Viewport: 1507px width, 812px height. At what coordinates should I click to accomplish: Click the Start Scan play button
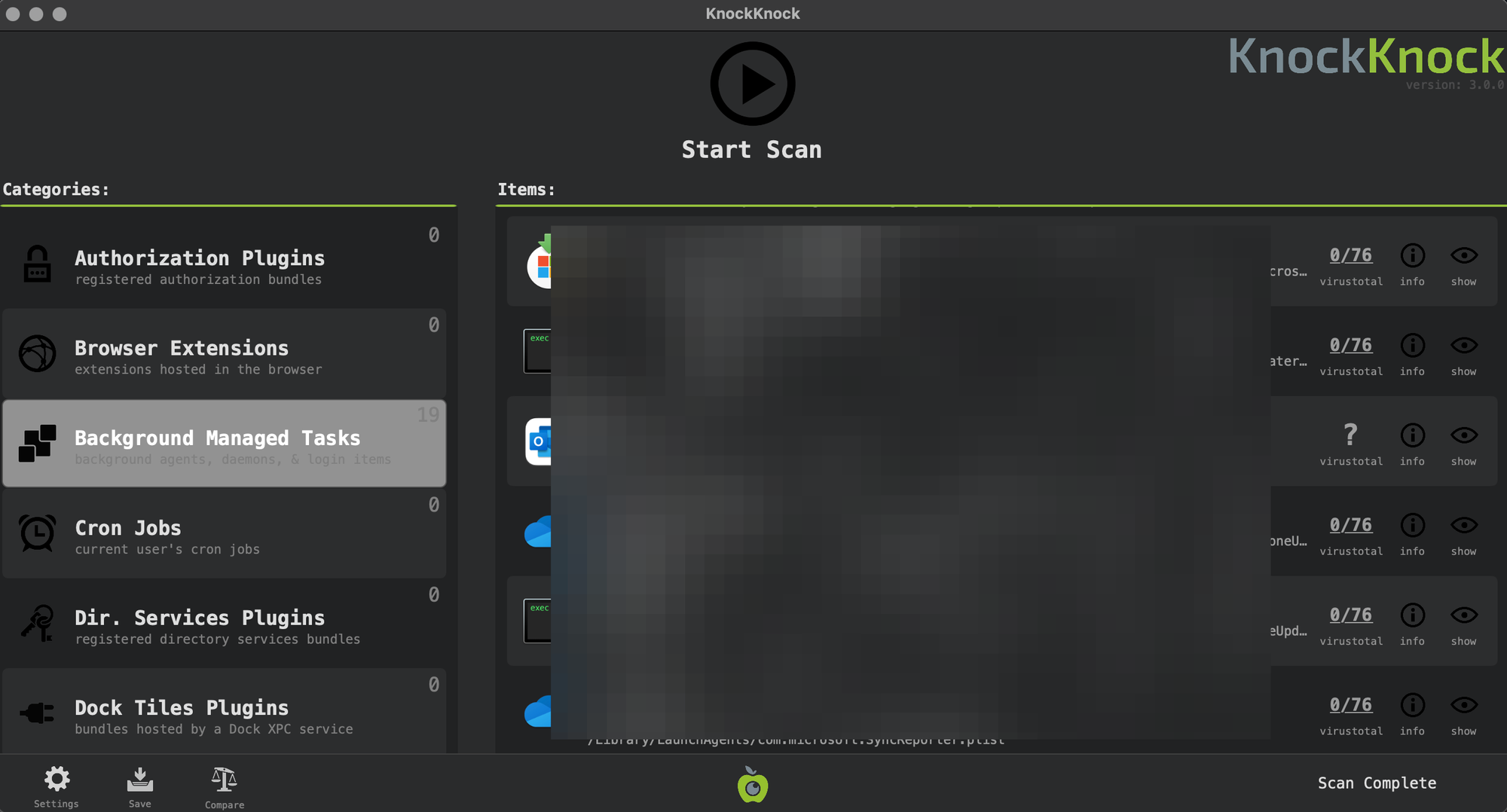pyautogui.click(x=753, y=84)
